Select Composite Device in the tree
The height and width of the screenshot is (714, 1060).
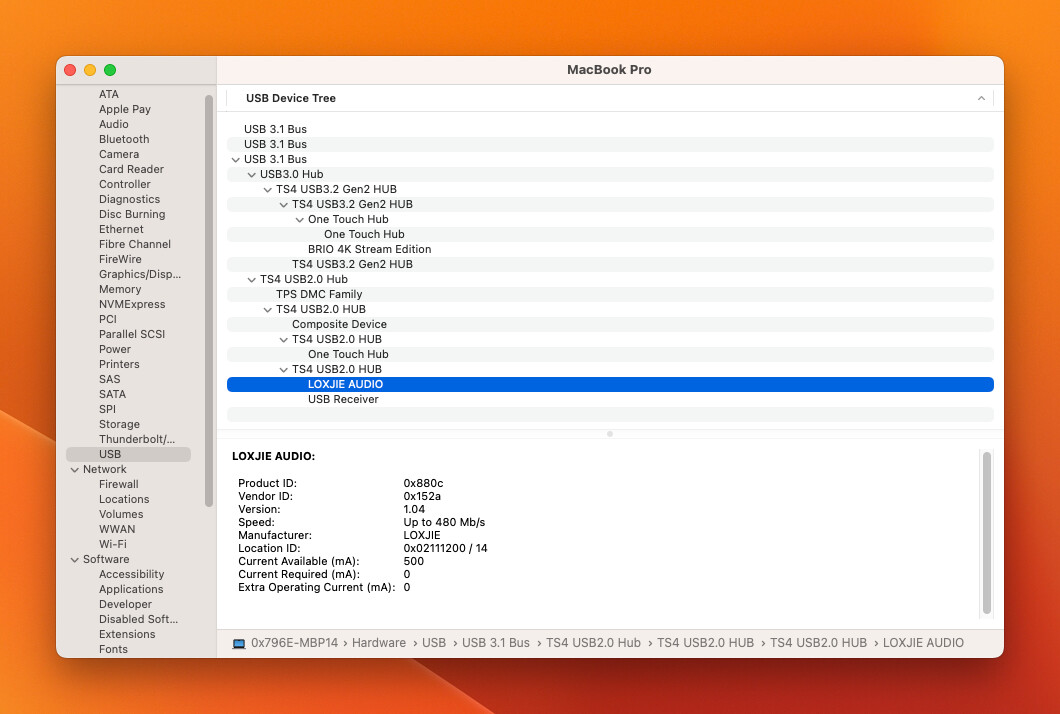coord(339,324)
